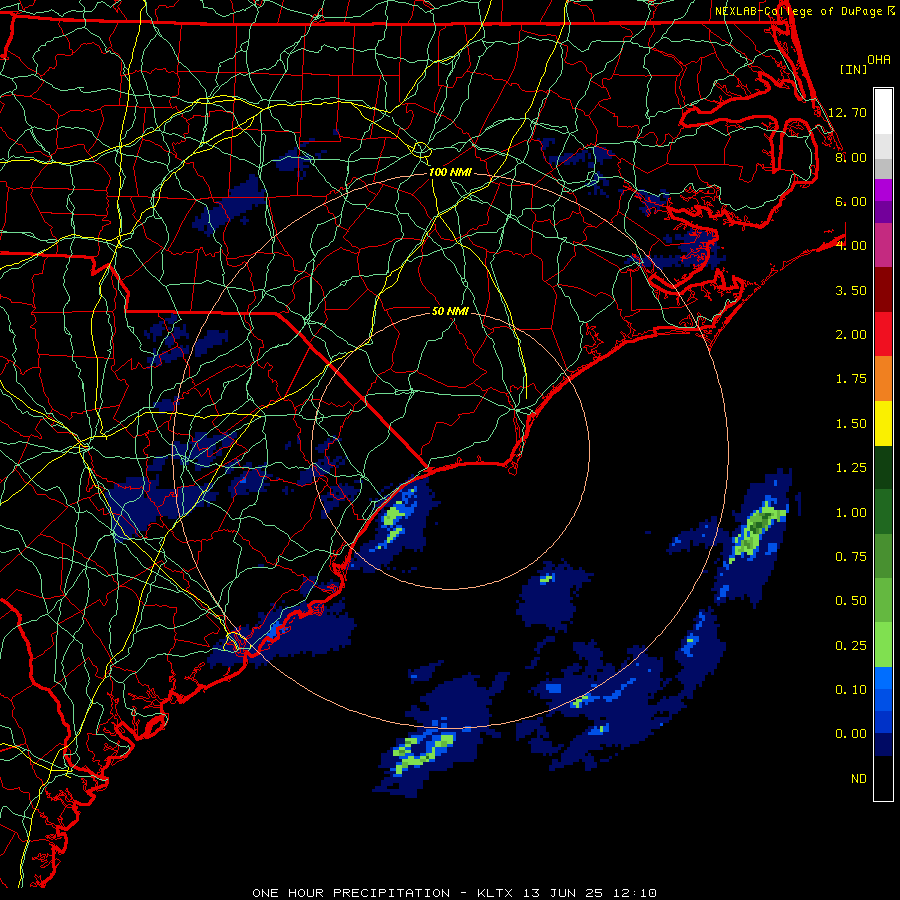900x900 pixels.
Task: Click the 4.00 legend value
Action: coord(851,246)
